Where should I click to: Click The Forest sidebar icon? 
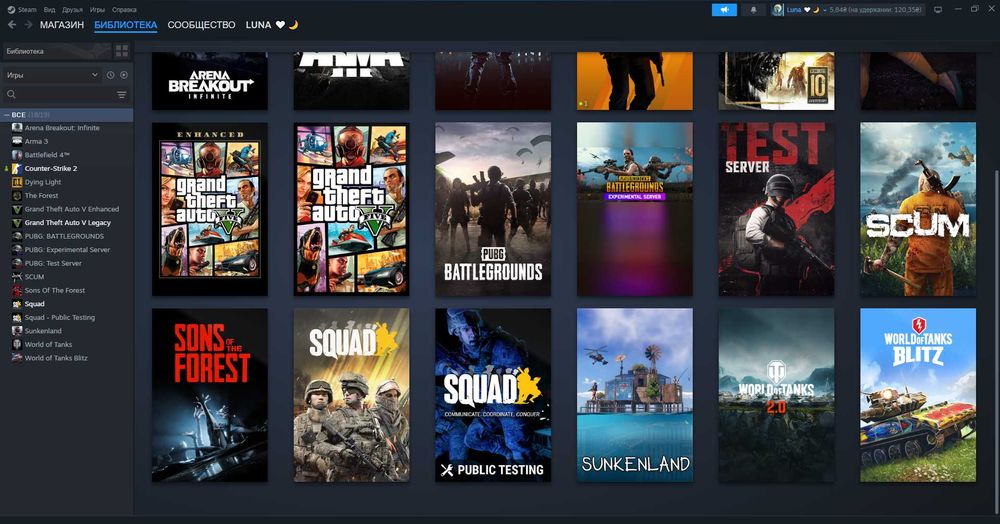coord(17,196)
